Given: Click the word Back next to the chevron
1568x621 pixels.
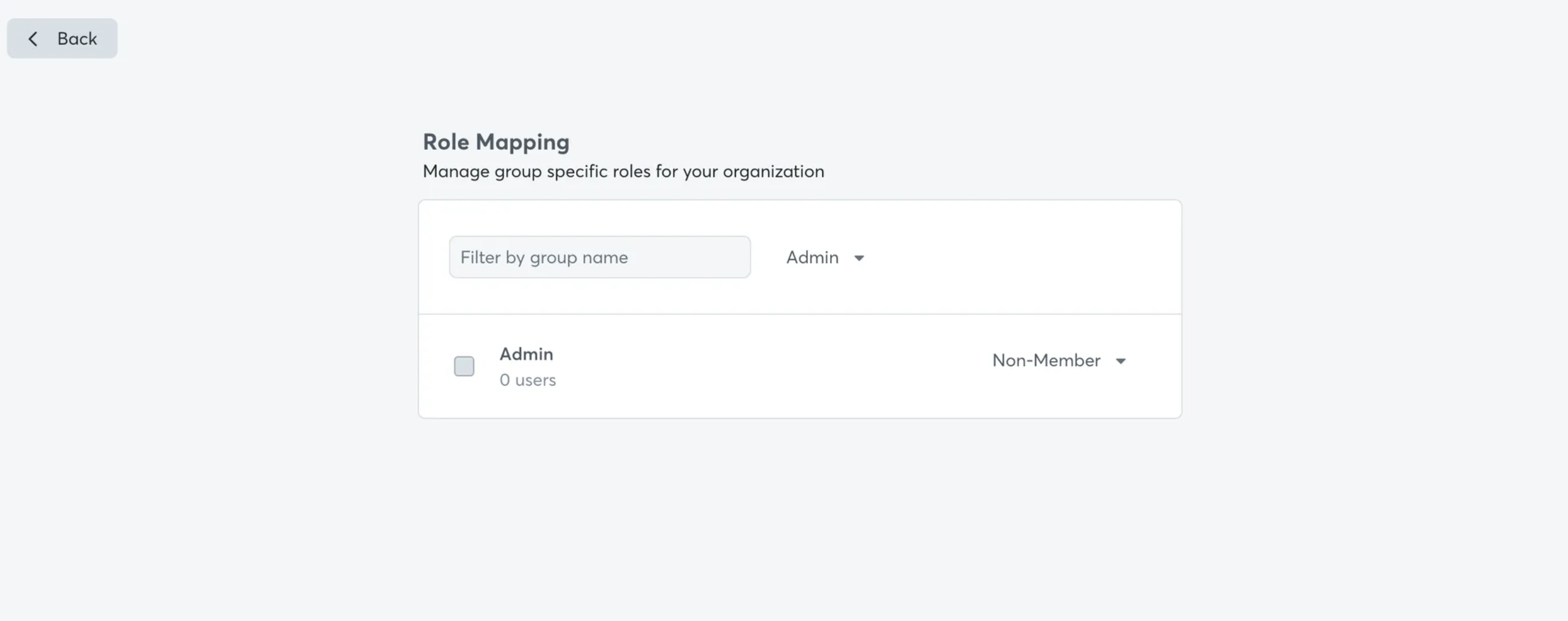Looking at the screenshot, I should (x=76, y=38).
